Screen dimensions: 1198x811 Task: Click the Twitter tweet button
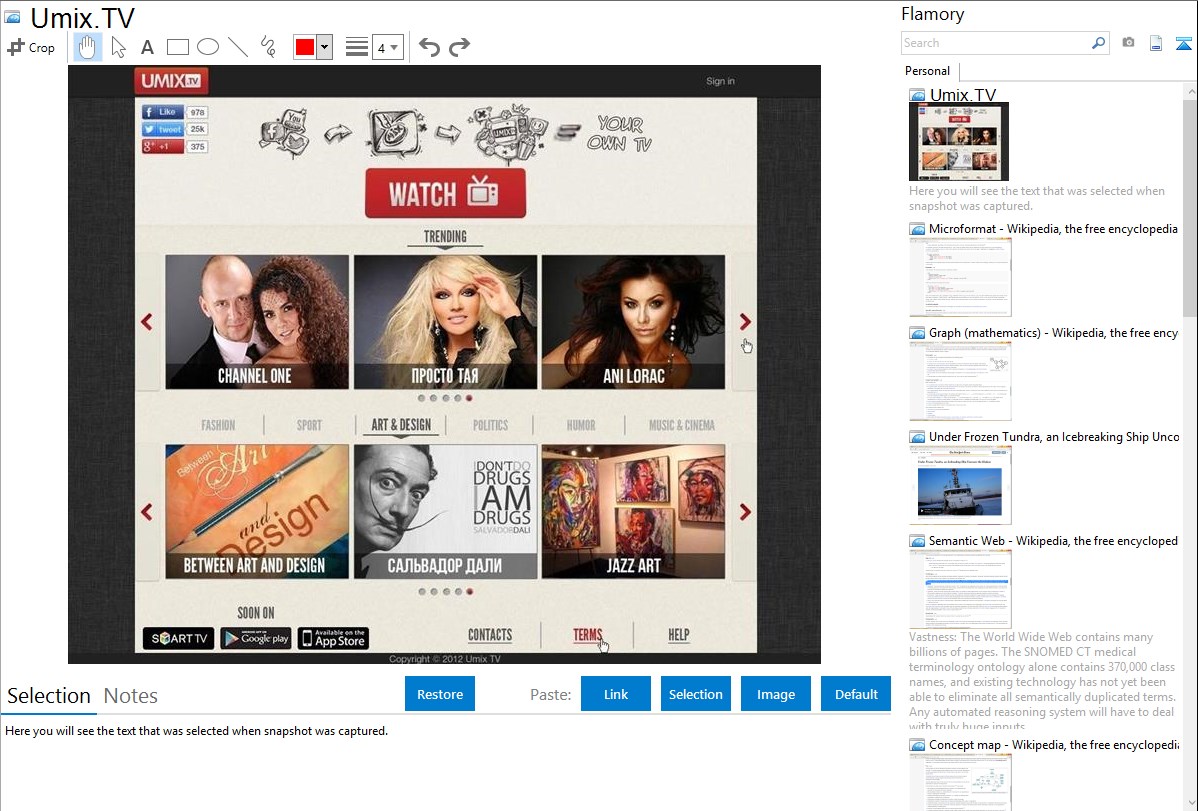pyautogui.click(x=163, y=129)
